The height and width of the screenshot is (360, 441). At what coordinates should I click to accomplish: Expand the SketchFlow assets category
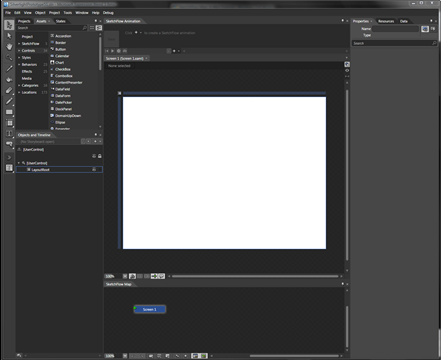19,44
